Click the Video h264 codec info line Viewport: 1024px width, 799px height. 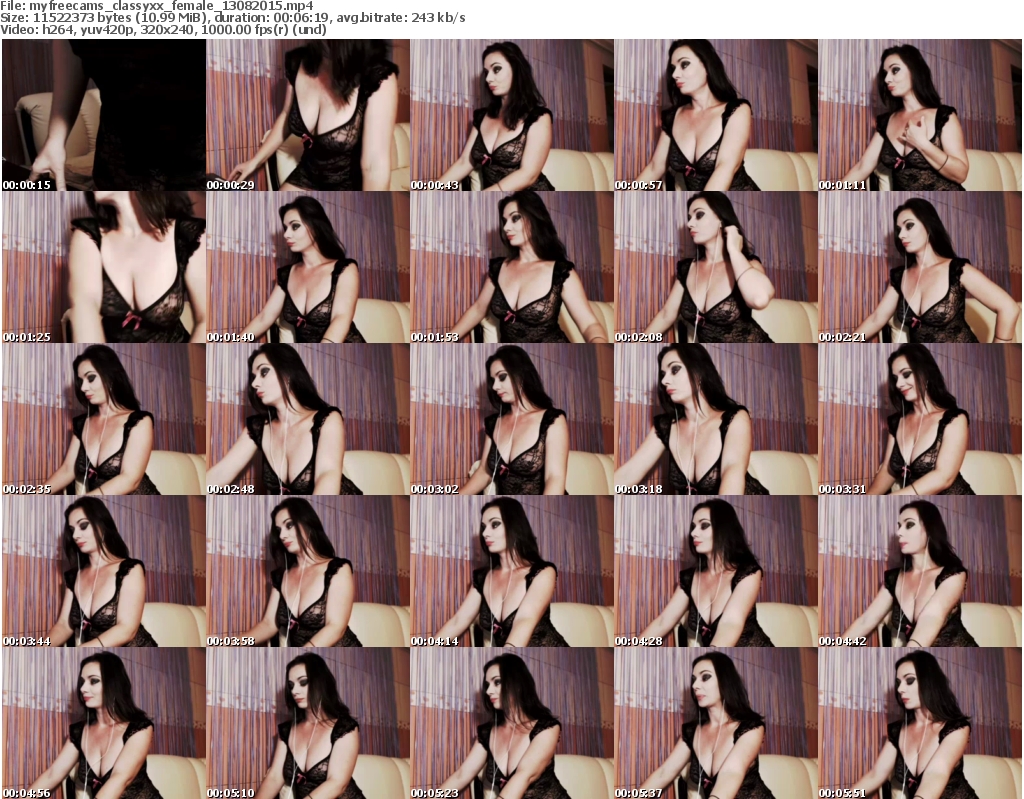click(x=163, y=29)
